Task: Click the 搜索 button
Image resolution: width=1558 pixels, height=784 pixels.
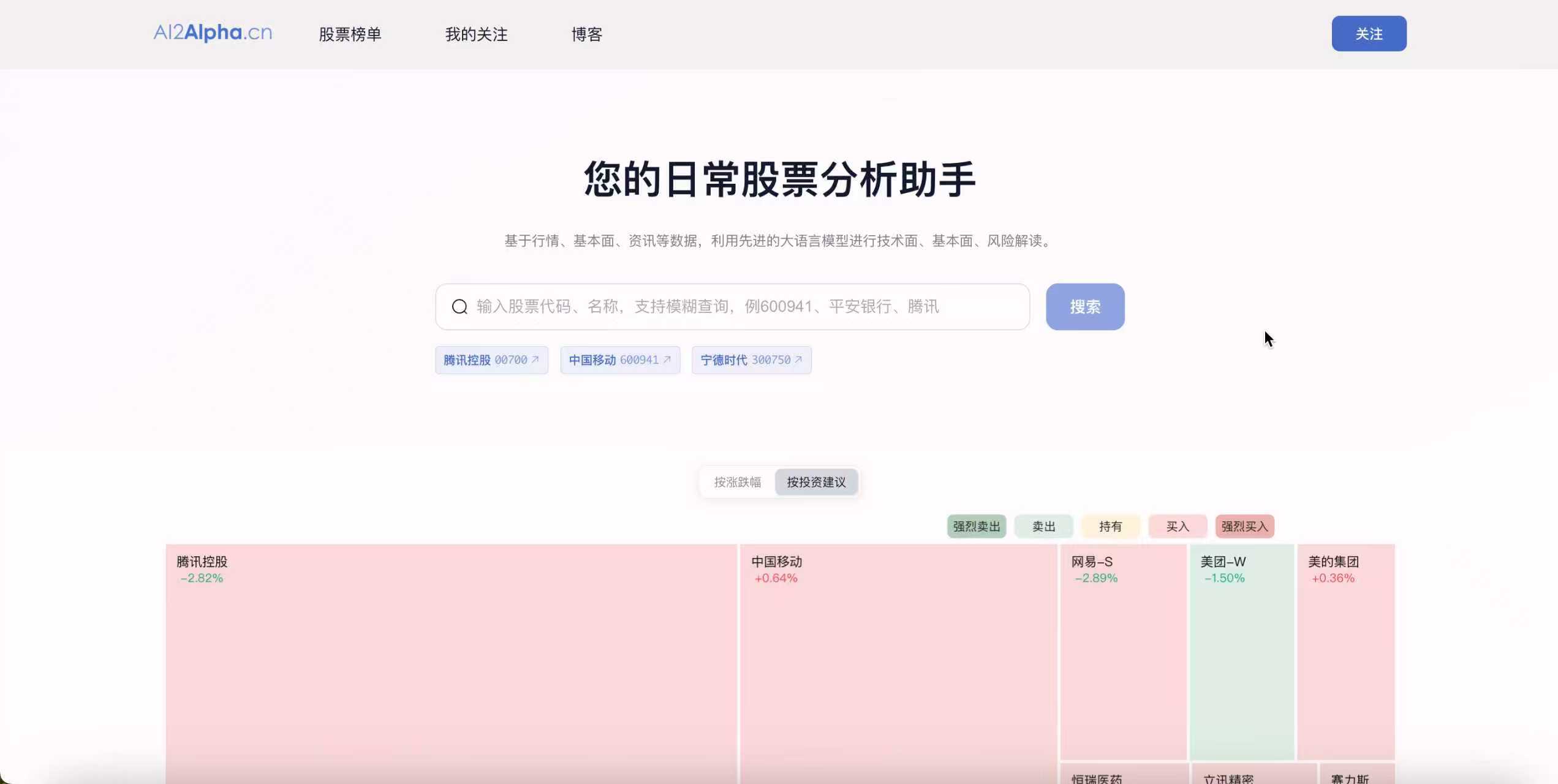Action: pyautogui.click(x=1084, y=307)
